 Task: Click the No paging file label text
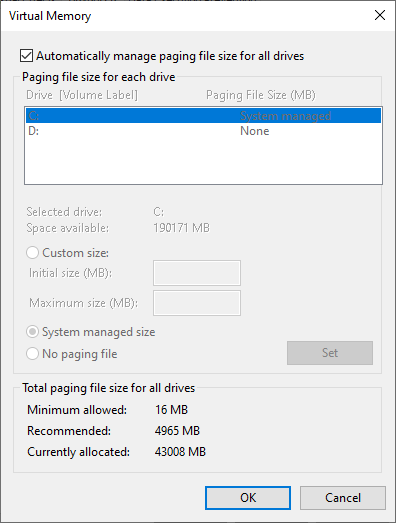[80, 354]
